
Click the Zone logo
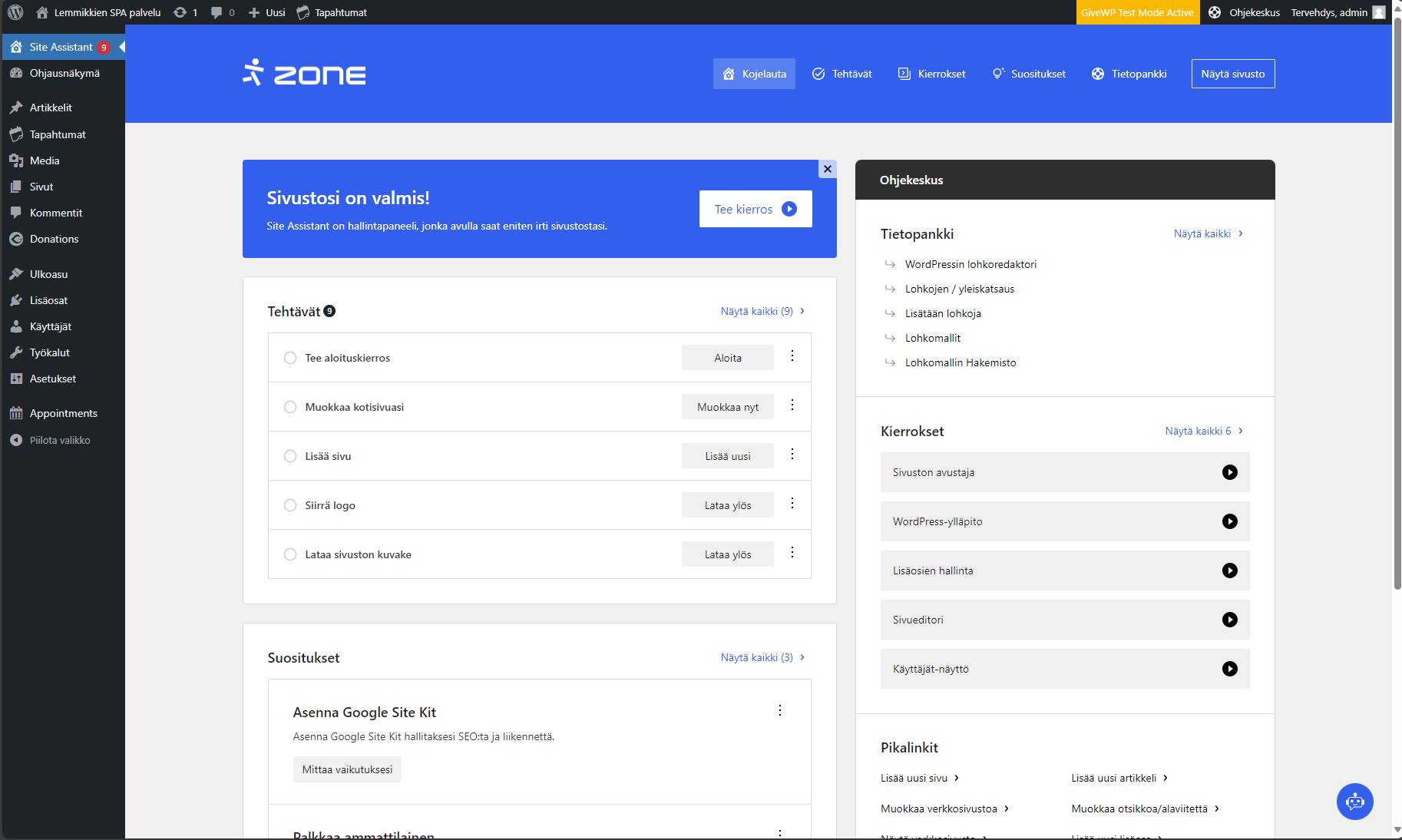point(304,74)
